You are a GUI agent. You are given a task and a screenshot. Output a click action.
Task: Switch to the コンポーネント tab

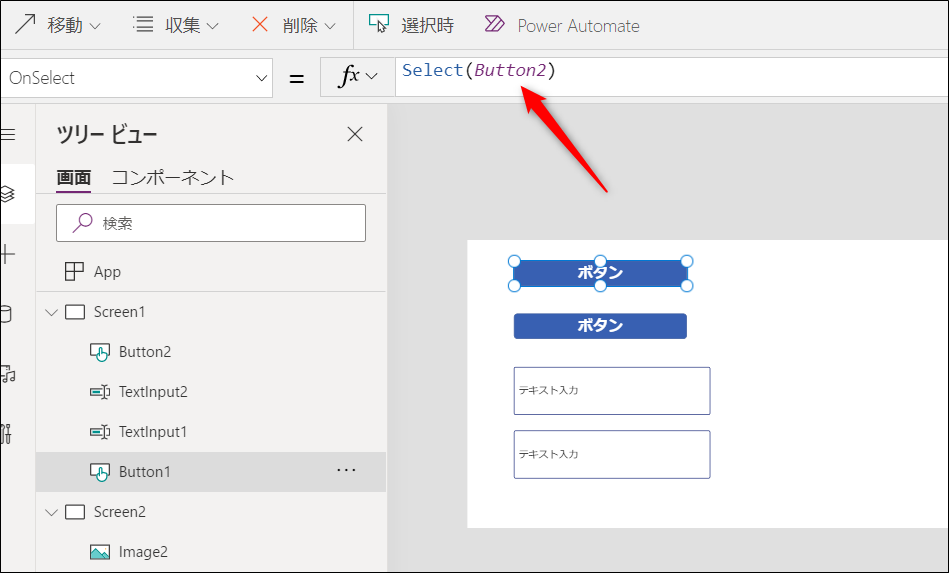173,177
